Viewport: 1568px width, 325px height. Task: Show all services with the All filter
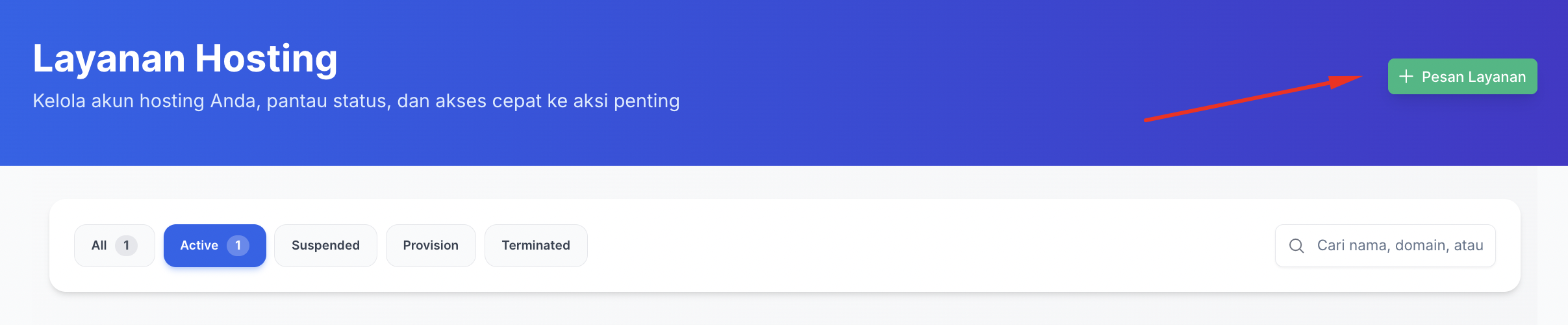[114, 246]
